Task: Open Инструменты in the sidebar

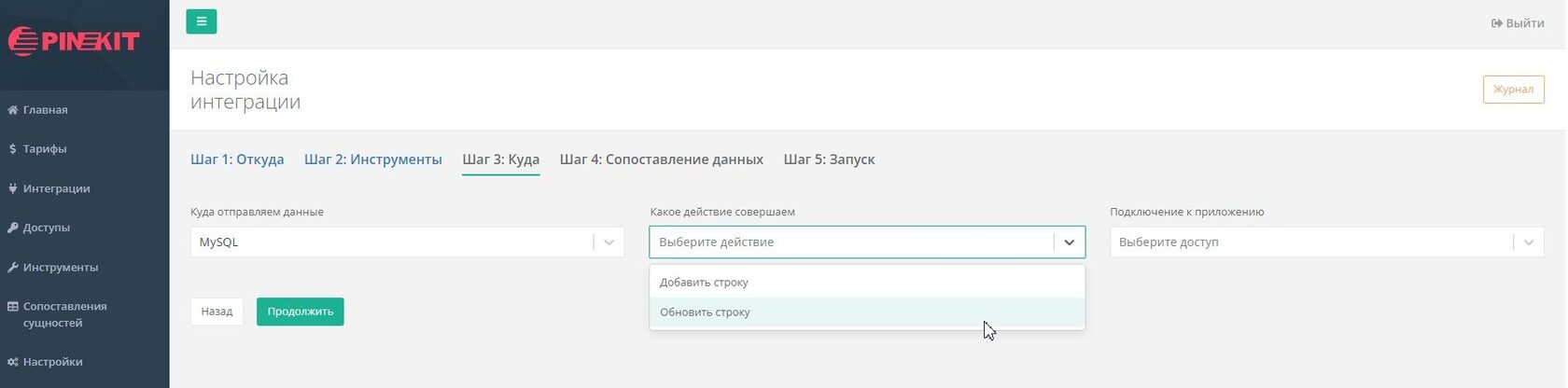Action: click(60, 268)
